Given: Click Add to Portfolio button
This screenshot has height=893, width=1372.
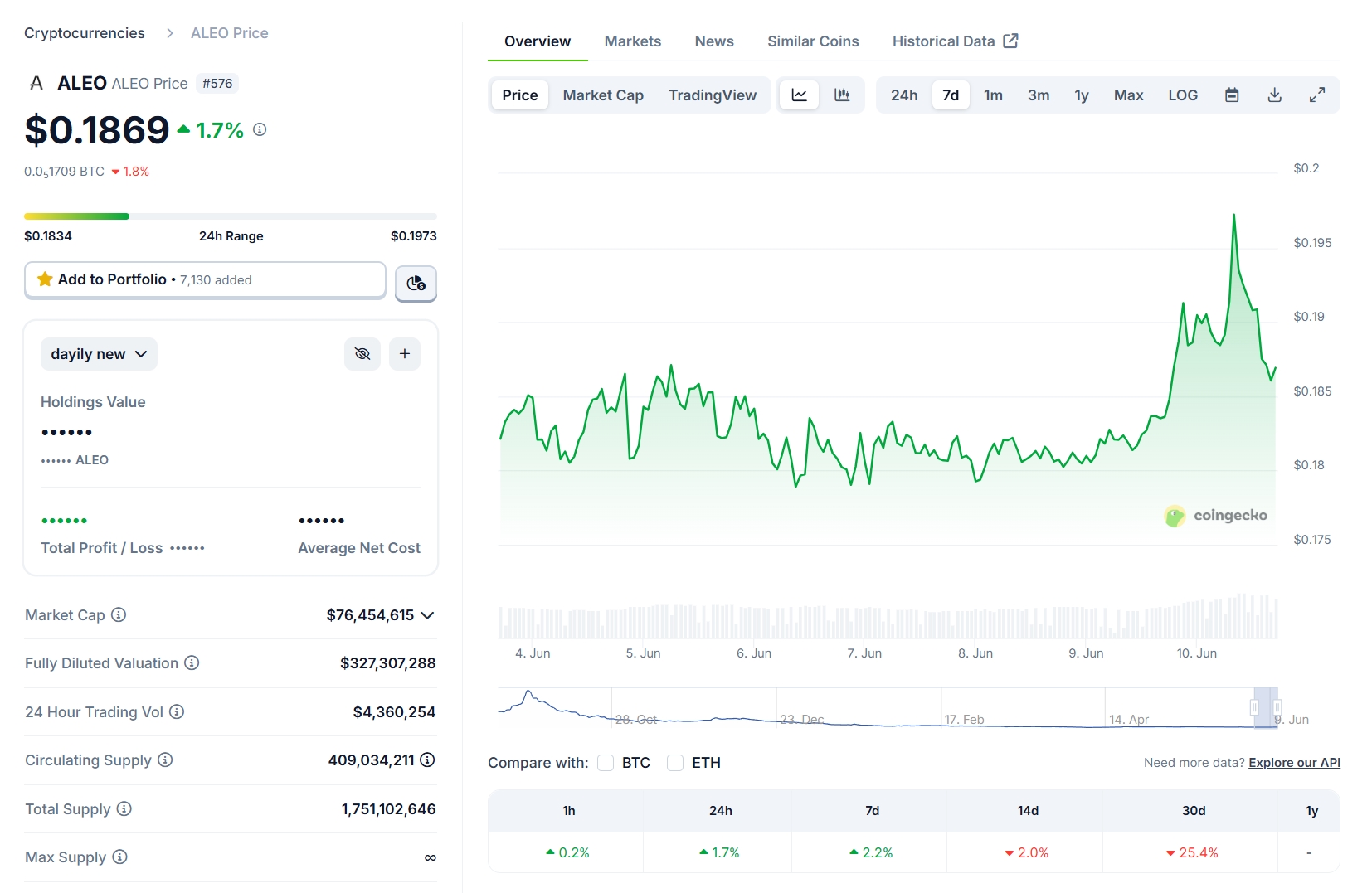Looking at the screenshot, I should (205, 280).
